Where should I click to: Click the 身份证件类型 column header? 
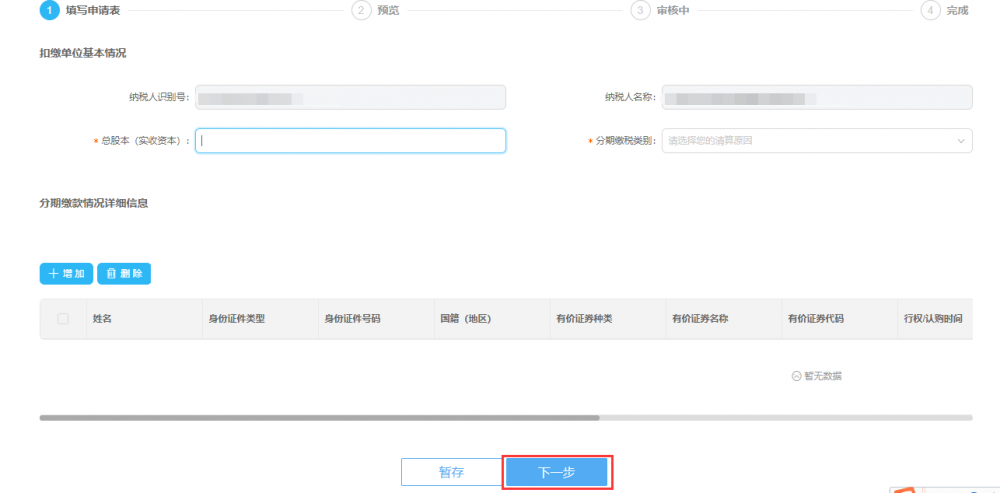pyautogui.click(x=236, y=319)
